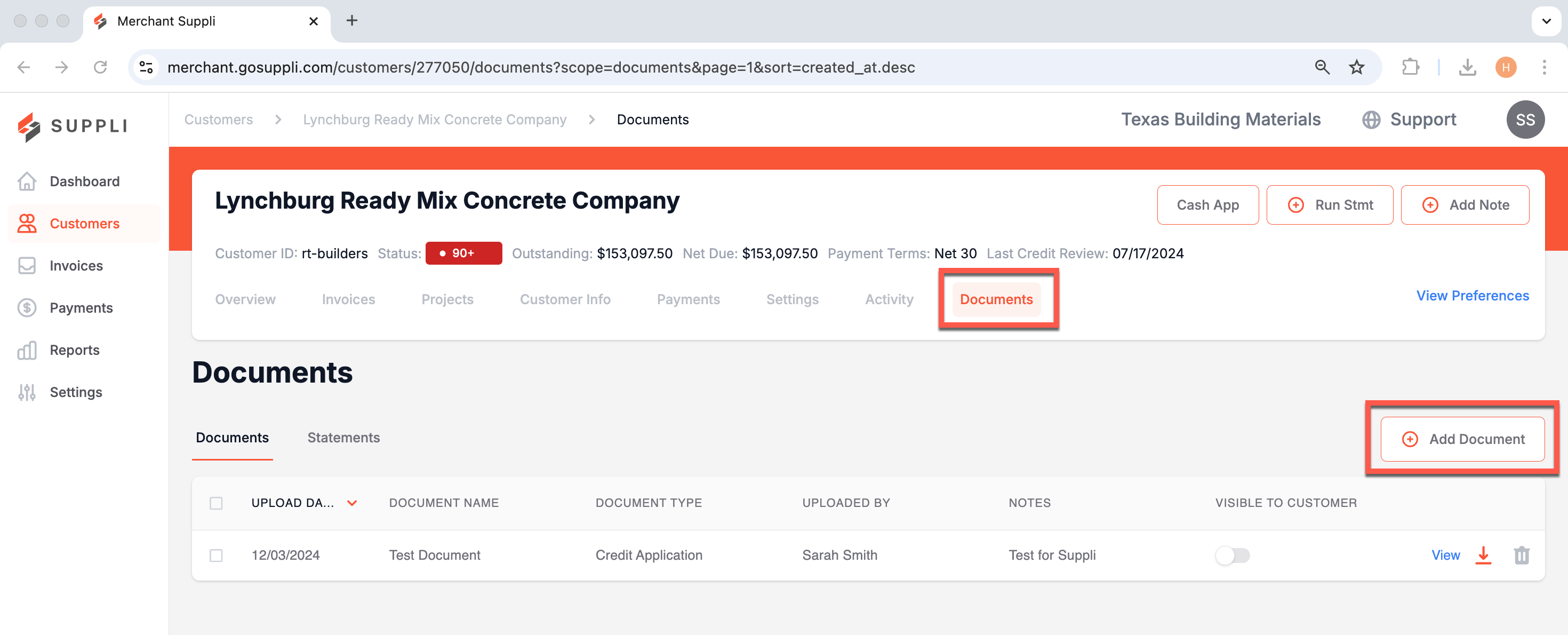Open the sidebar Settings sliders icon
Image resolution: width=1568 pixels, height=635 pixels.
27,392
